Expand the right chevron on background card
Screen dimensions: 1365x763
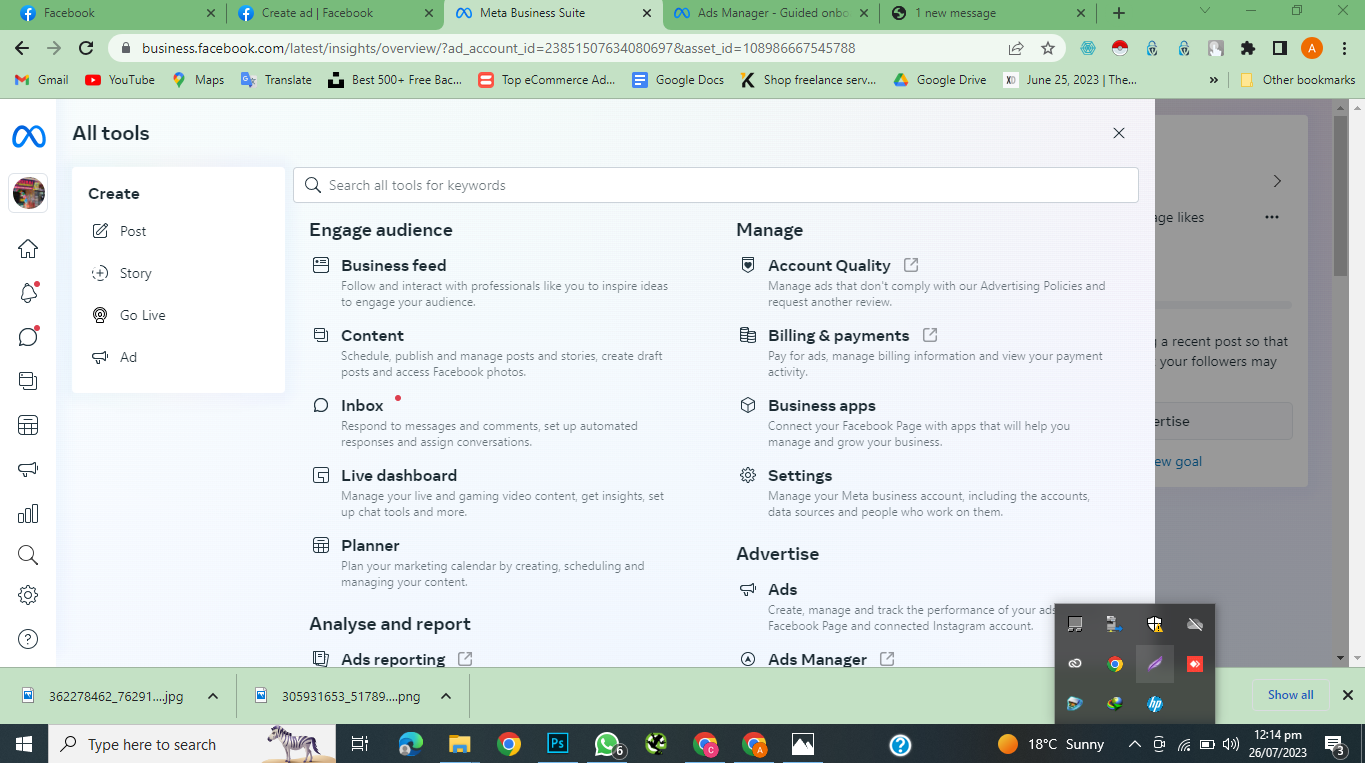(1277, 181)
